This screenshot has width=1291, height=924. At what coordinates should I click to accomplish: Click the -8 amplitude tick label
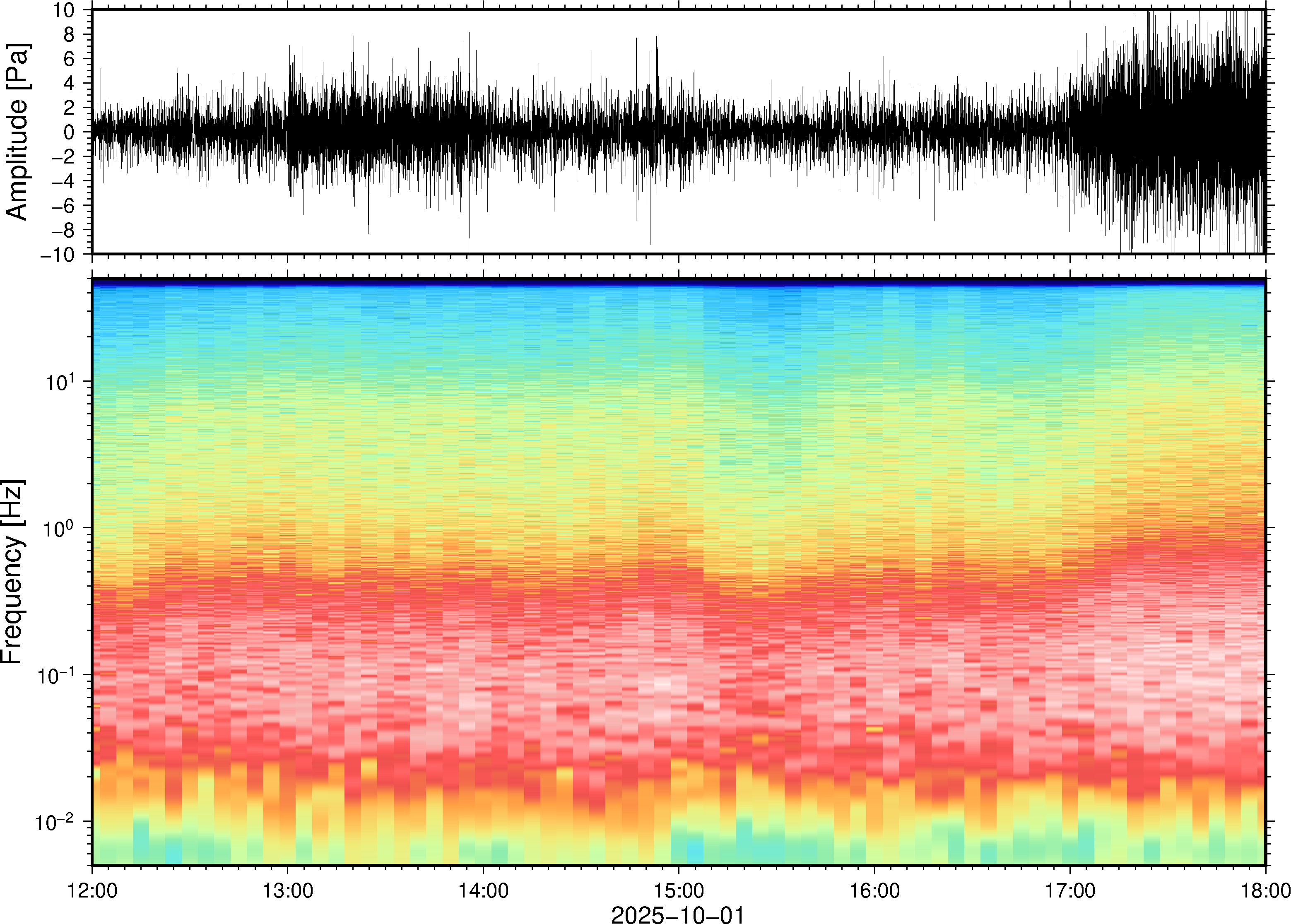coord(63,231)
